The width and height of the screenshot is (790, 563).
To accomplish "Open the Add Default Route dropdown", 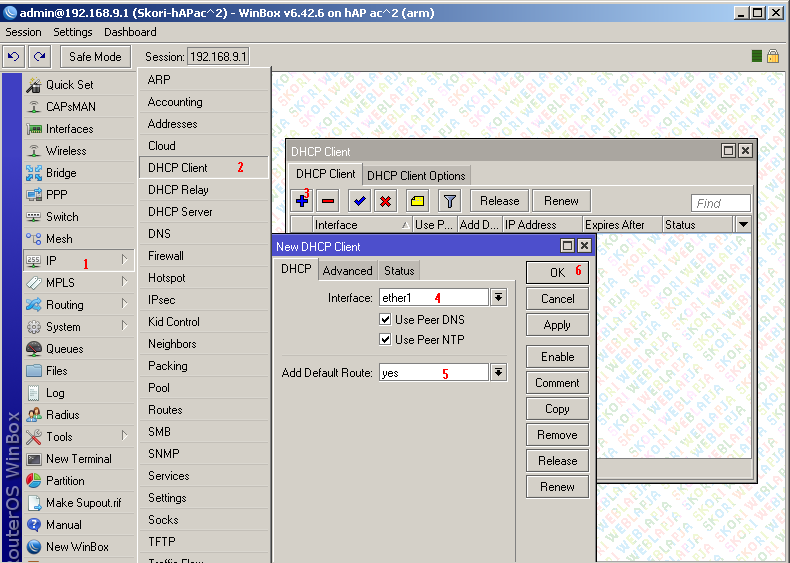I will 499,373.
